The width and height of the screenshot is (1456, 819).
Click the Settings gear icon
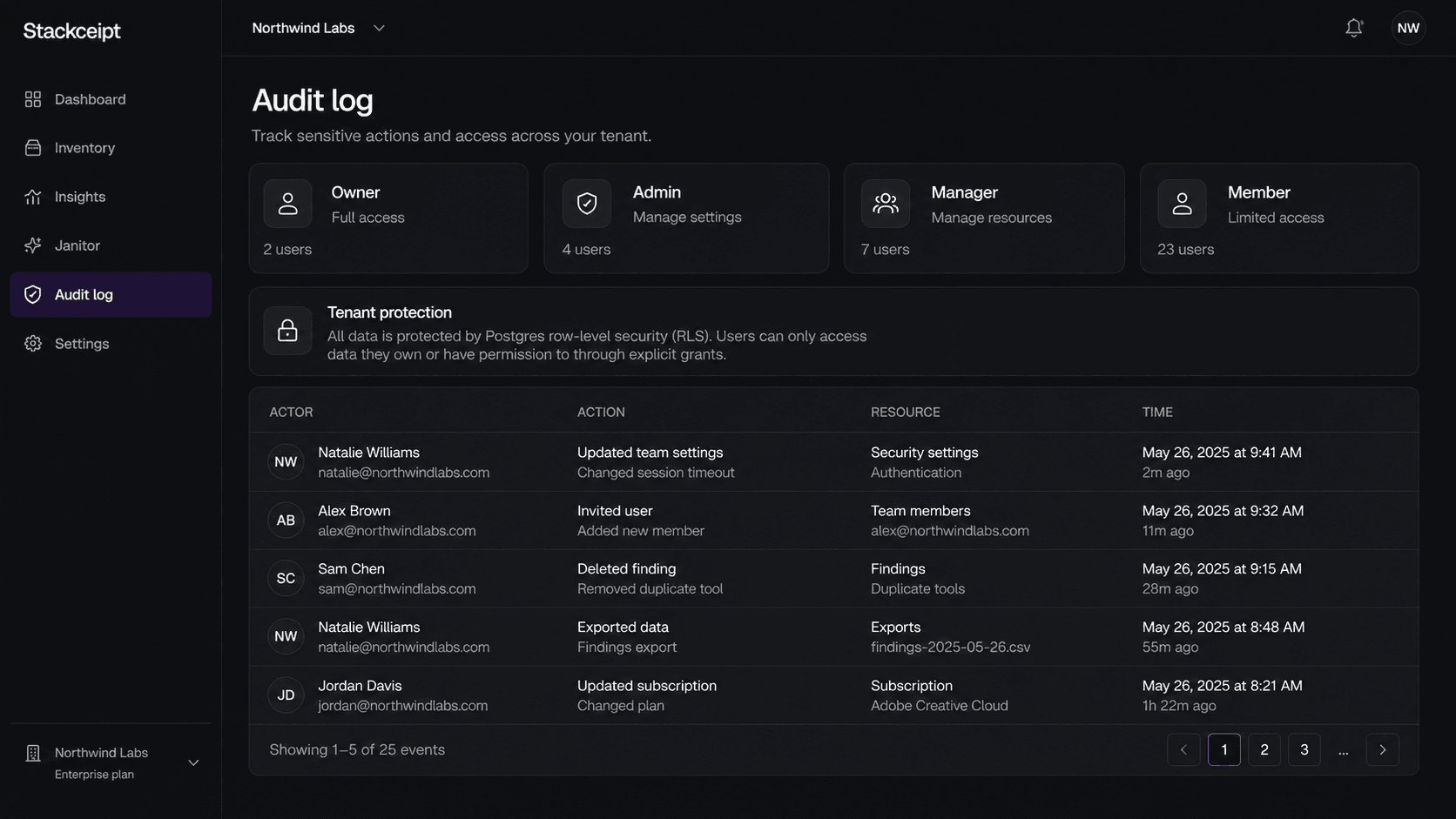click(x=33, y=343)
